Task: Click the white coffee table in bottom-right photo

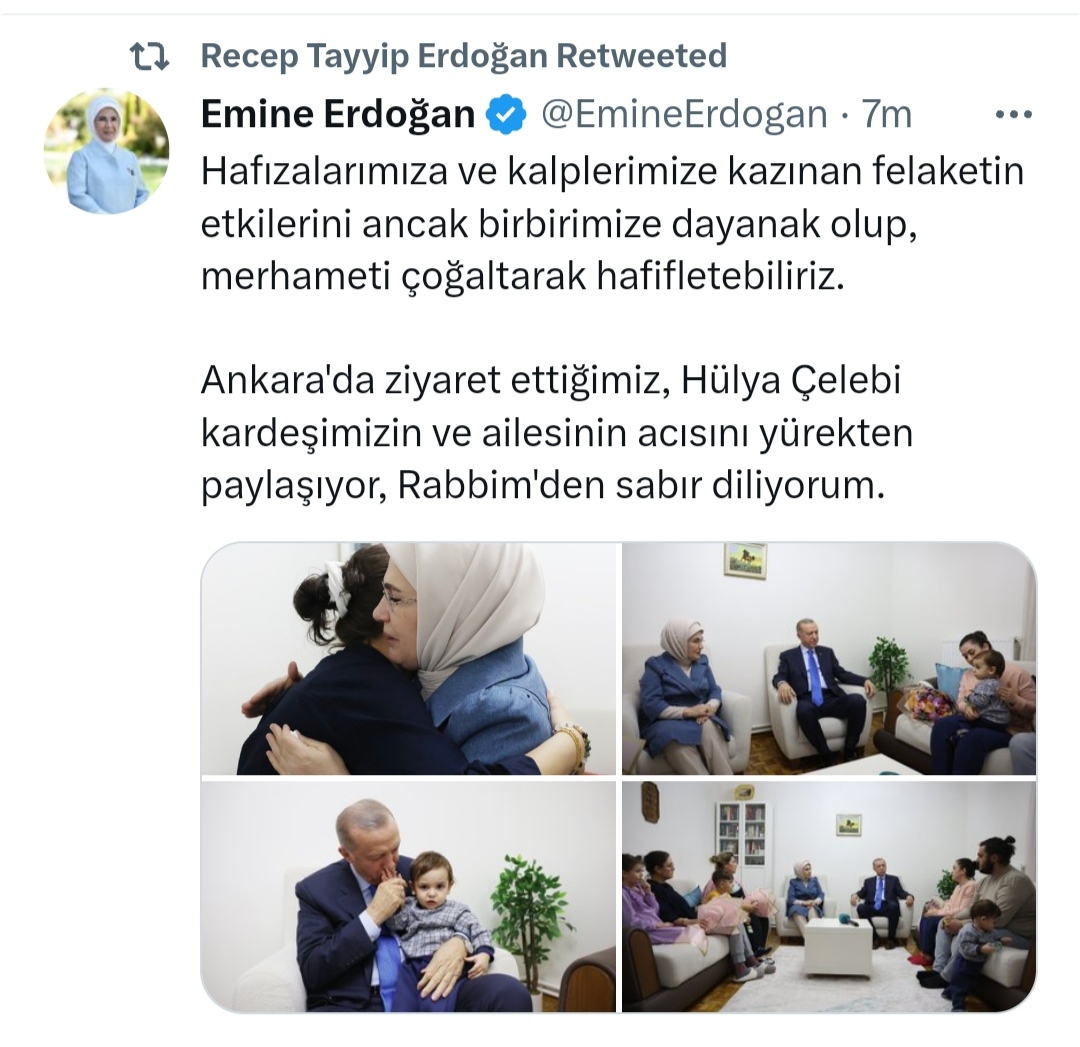Action: point(838,945)
